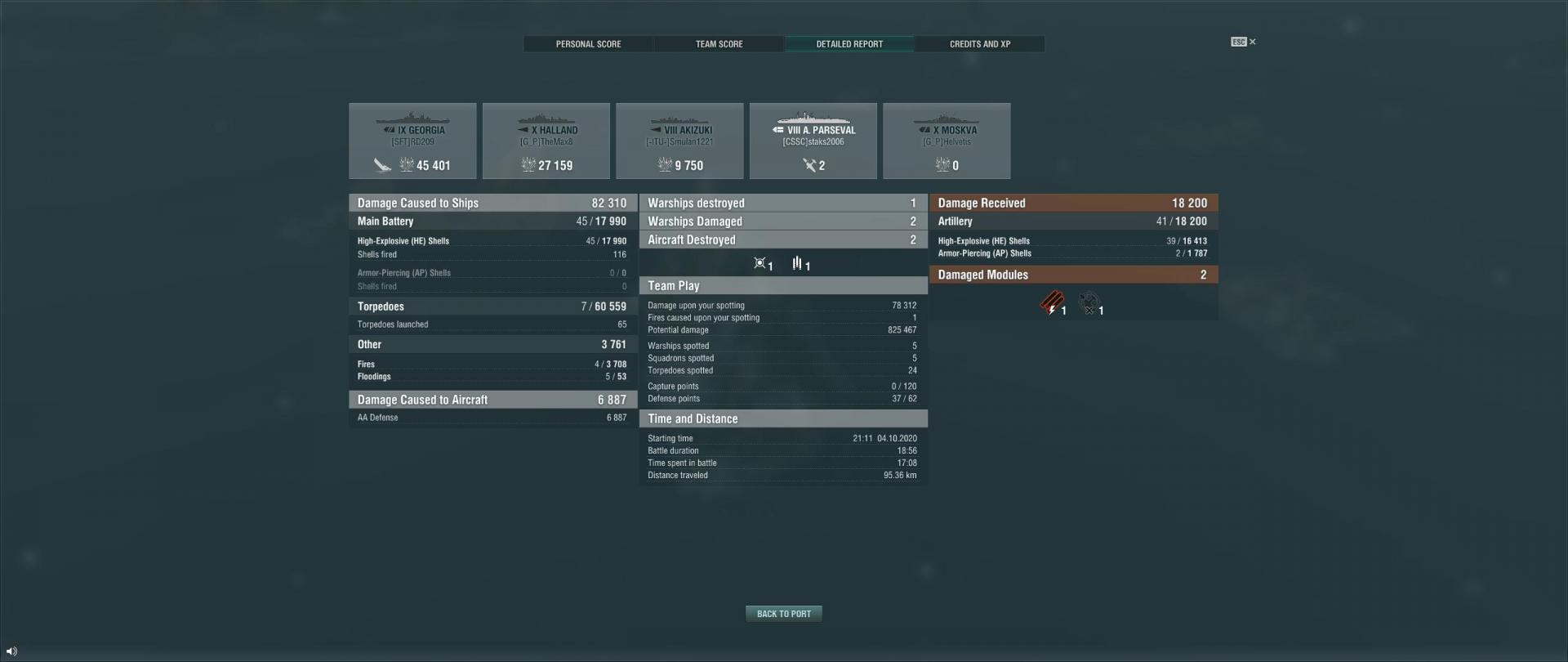Select the X Halland ship card
The height and width of the screenshot is (662, 1568).
point(546,141)
